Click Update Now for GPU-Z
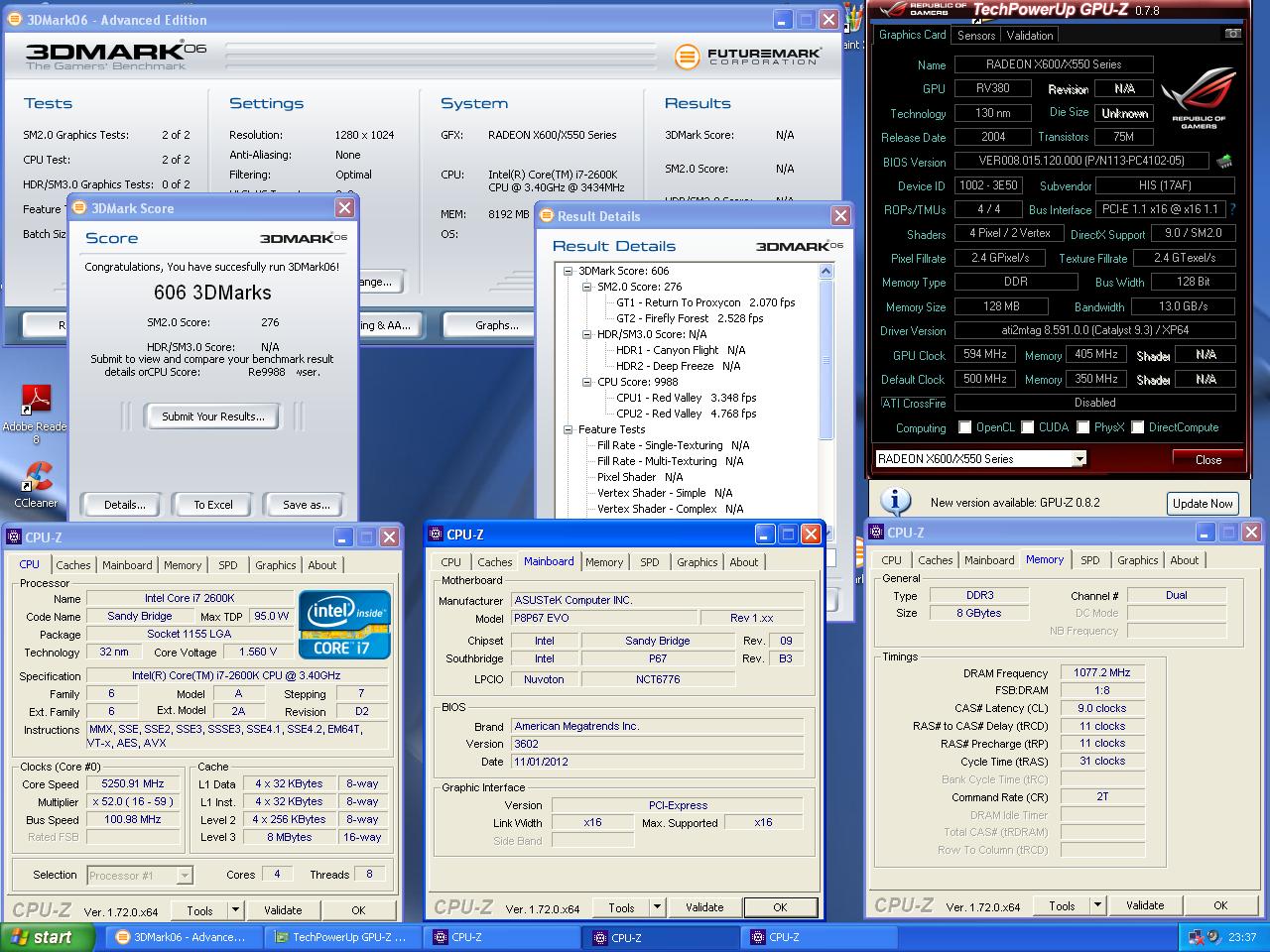The width and height of the screenshot is (1270, 952). [x=1203, y=503]
